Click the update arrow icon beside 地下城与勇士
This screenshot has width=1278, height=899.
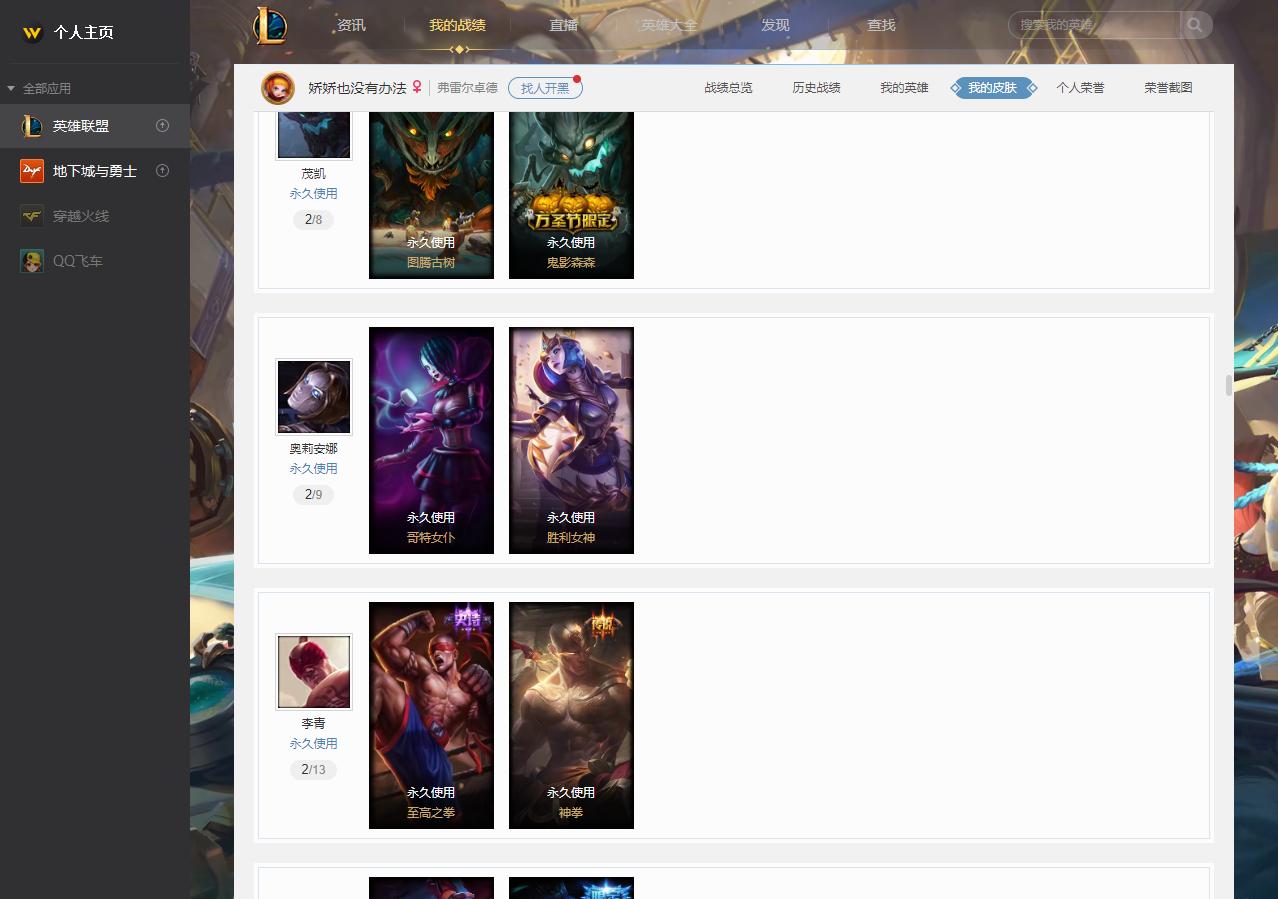click(163, 171)
